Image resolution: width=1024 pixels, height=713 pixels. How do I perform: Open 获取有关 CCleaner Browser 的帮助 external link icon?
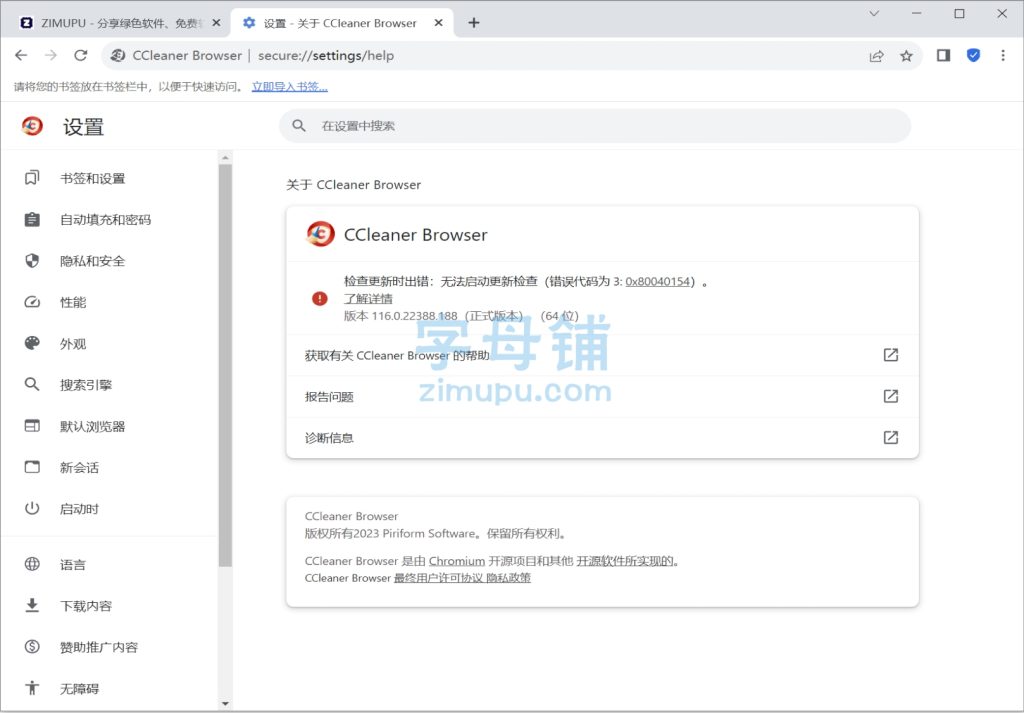click(891, 355)
